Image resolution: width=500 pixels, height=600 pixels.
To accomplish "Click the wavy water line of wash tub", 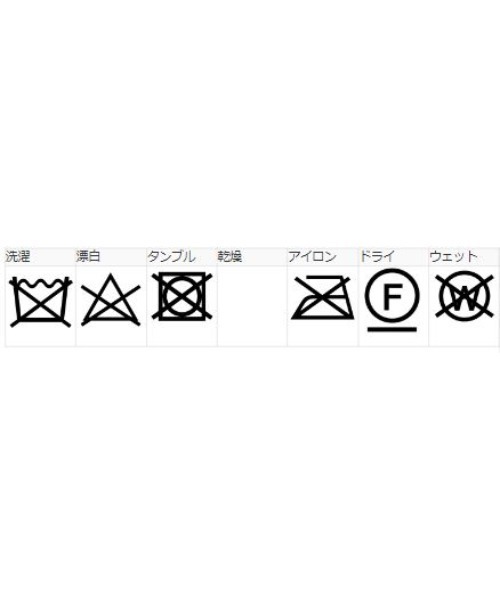I will click(x=41, y=285).
